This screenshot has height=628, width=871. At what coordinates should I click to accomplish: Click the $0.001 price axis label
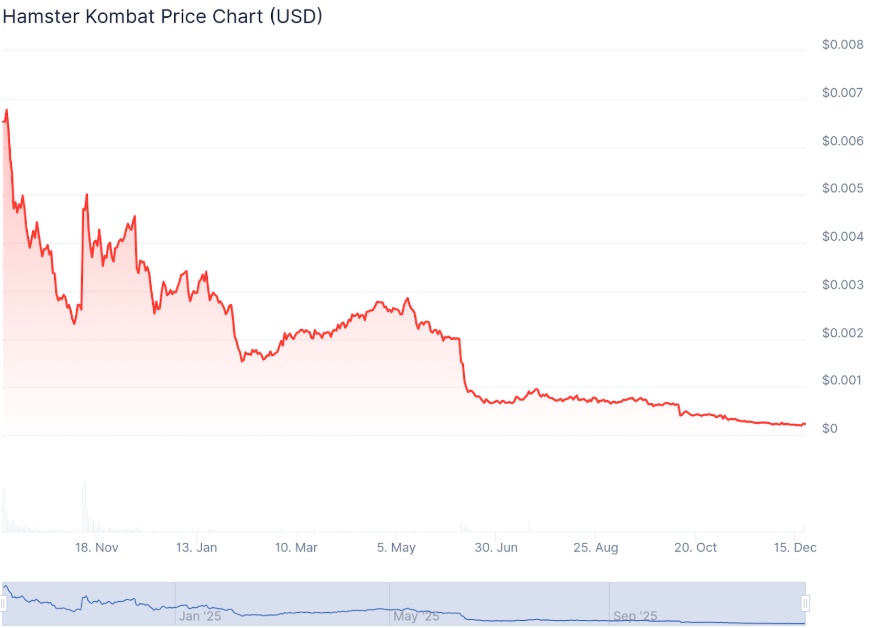(x=843, y=380)
